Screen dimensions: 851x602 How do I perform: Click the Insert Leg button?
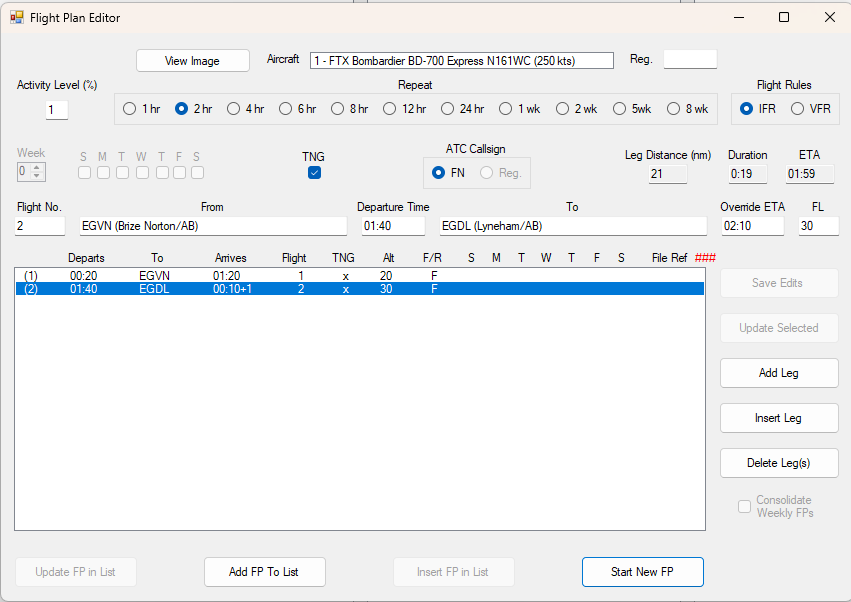pyautogui.click(x=779, y=417)
